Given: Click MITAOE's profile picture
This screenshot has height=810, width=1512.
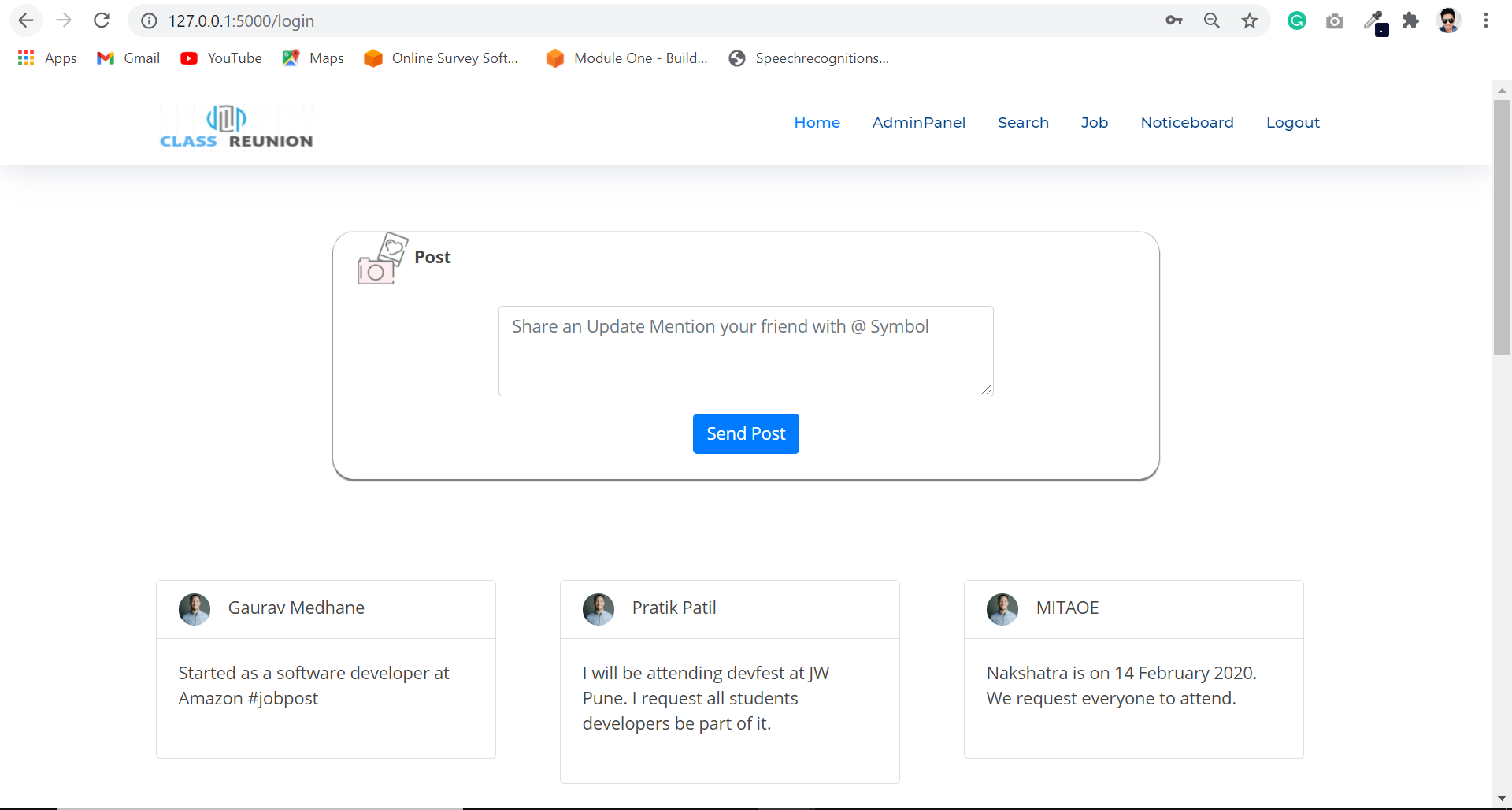Looking at the screenshot, I should [1002, 609].
